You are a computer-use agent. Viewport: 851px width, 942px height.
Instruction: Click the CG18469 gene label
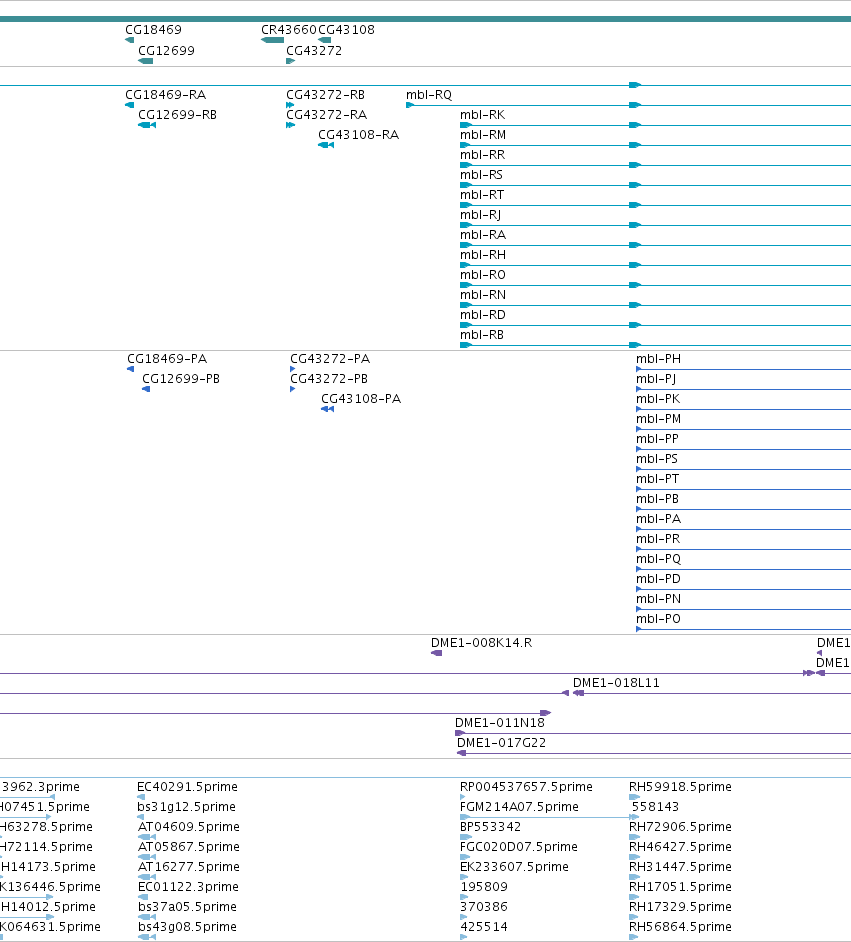click(153, 29)
